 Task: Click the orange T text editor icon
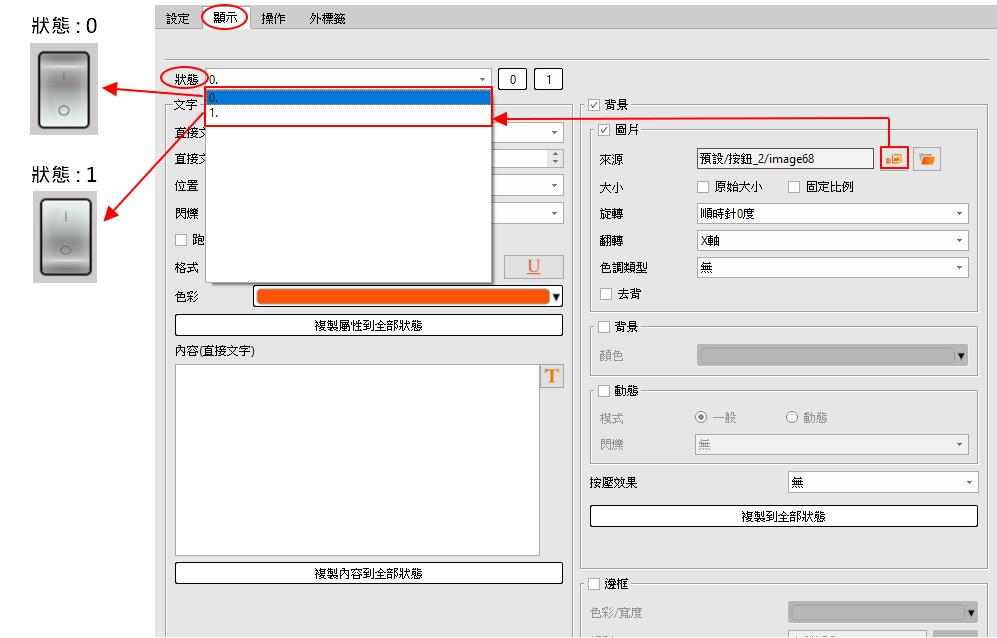click(x=551, y=376)
